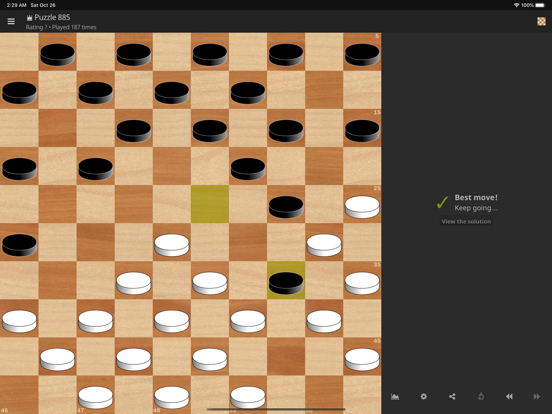Tap the highlighted empty square 23
The width and height of the screenshot is (552, 414).
point(210,204)
